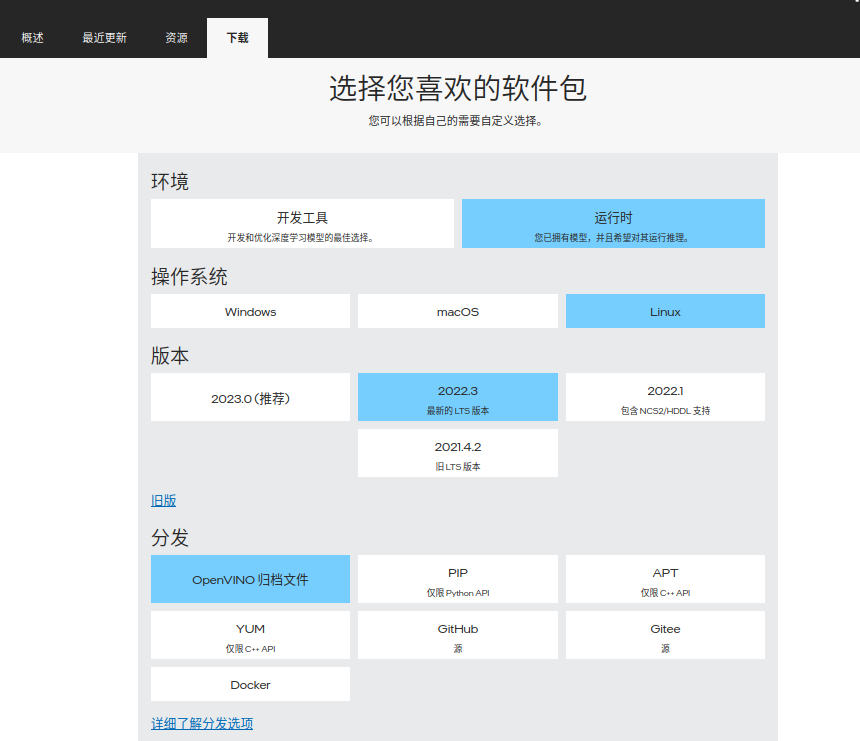Open the 概述 tab
This screenshot has width=860, height=741.
coord(33,38)
